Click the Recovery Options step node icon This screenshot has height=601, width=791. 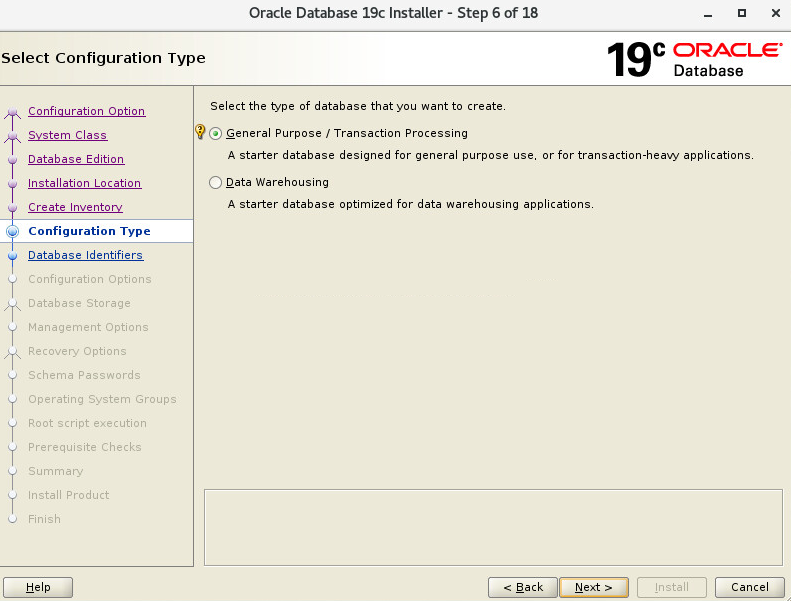pyautogui.click(x=13, y=352)
